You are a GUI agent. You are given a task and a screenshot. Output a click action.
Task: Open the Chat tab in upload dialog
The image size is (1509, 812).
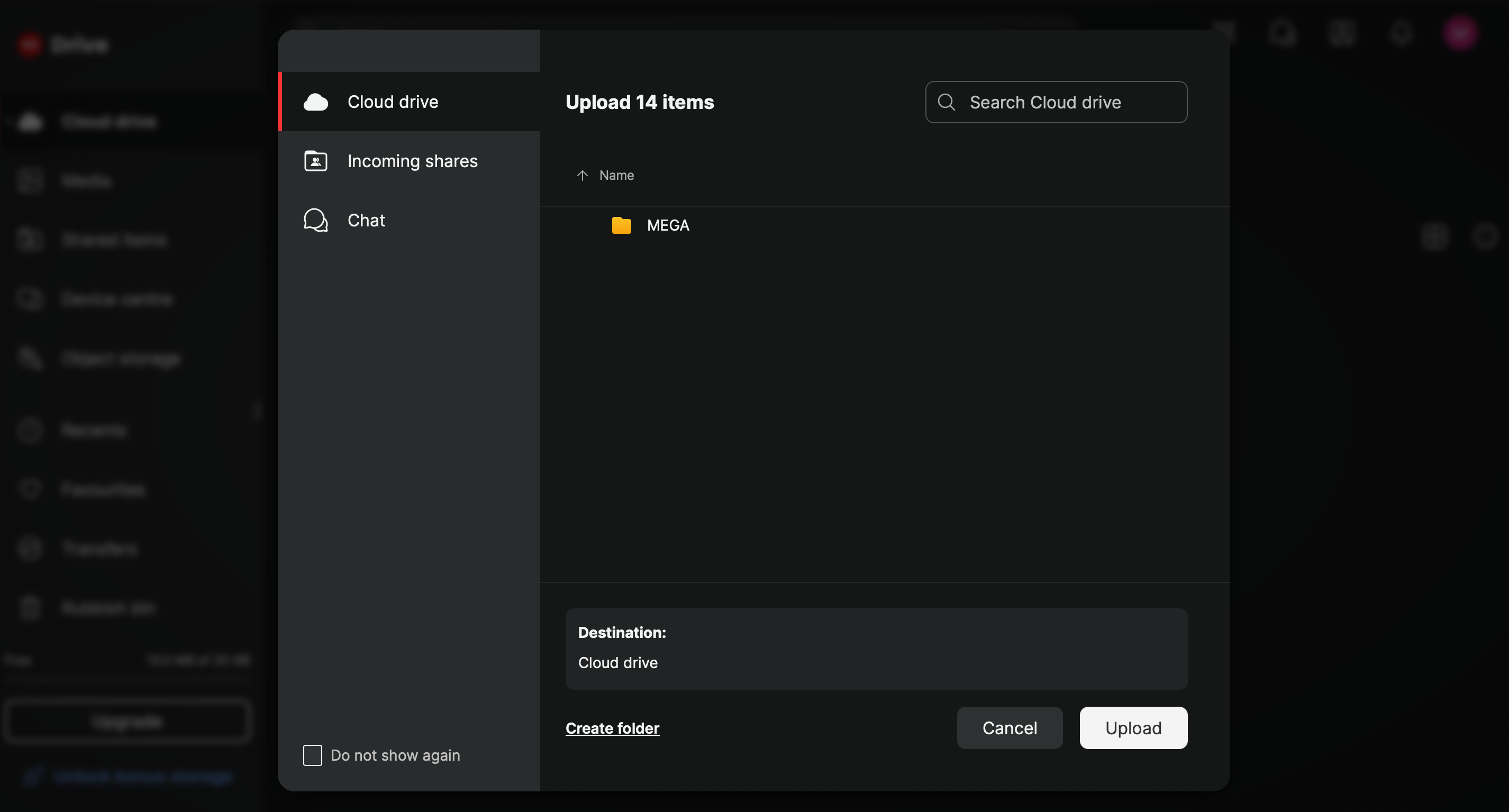click(x=409, y=220)
